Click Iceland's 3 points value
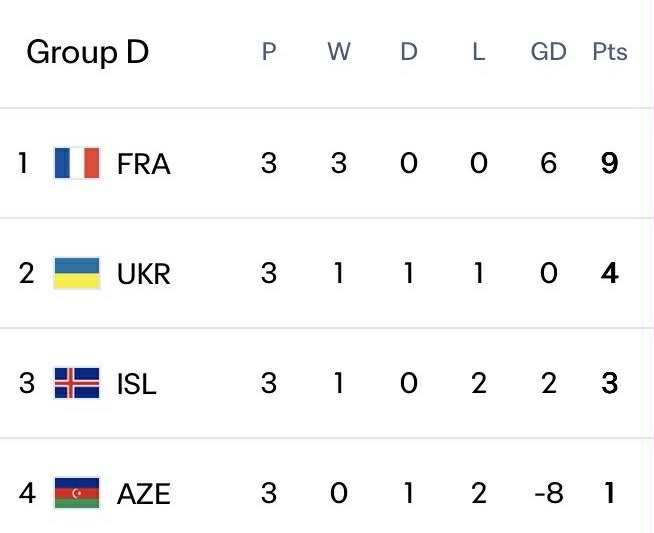The height and width of the screenshot is (533, 654). pos(609,383)
